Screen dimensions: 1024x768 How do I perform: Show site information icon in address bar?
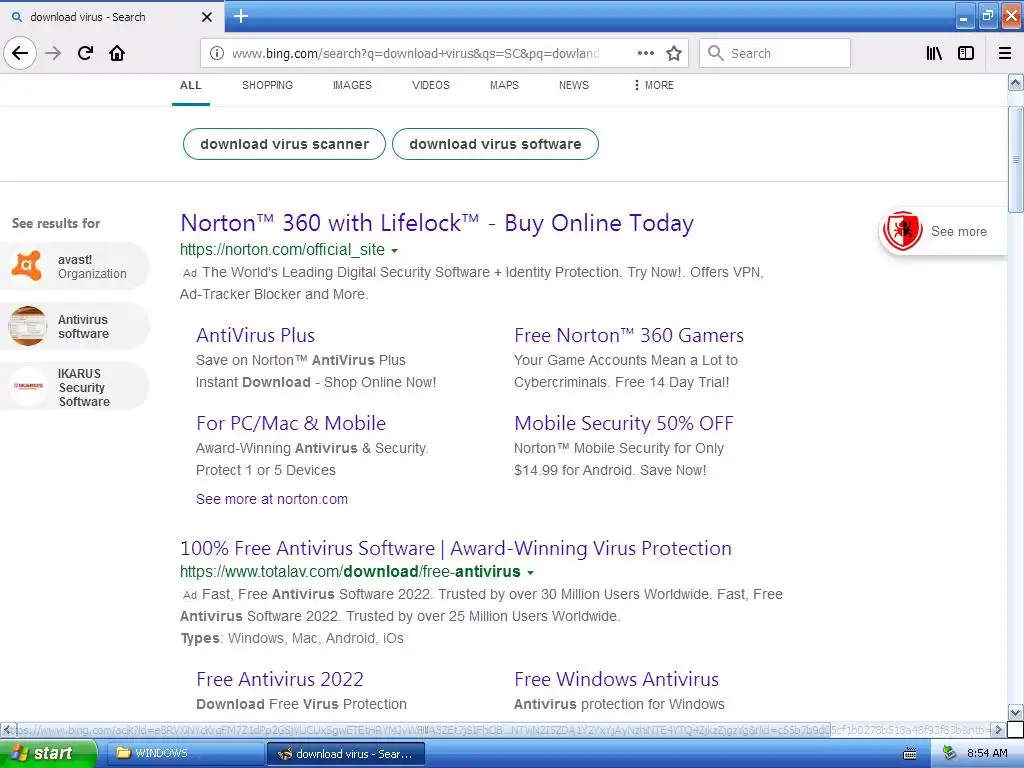click(216, 54)
